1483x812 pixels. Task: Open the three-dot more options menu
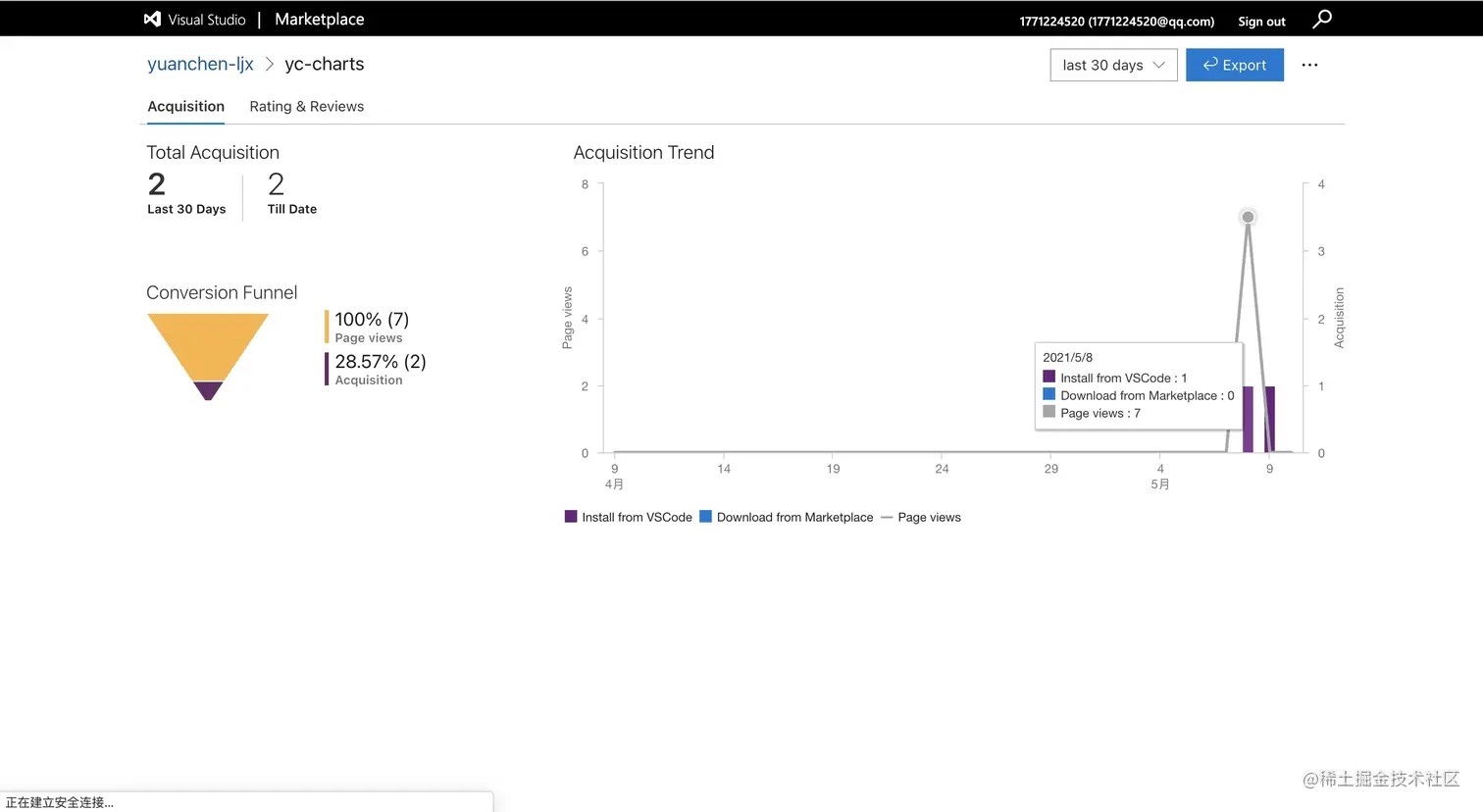coord(1309,65)
